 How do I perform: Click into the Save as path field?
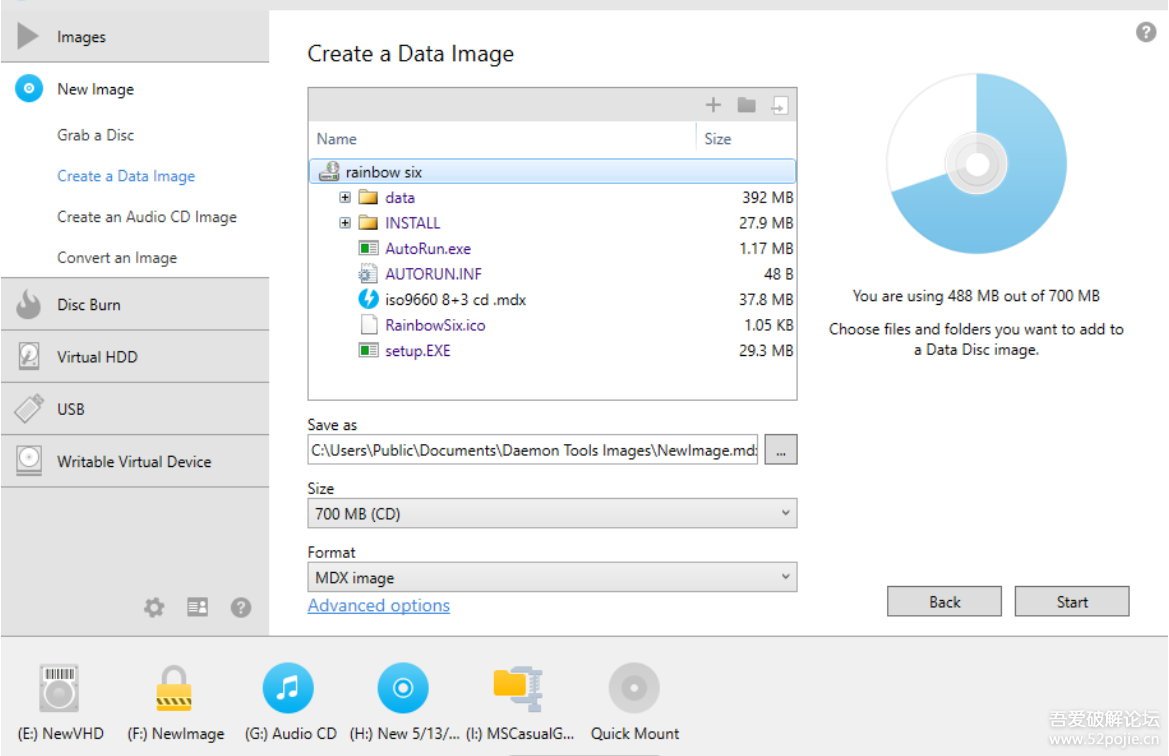532,450
